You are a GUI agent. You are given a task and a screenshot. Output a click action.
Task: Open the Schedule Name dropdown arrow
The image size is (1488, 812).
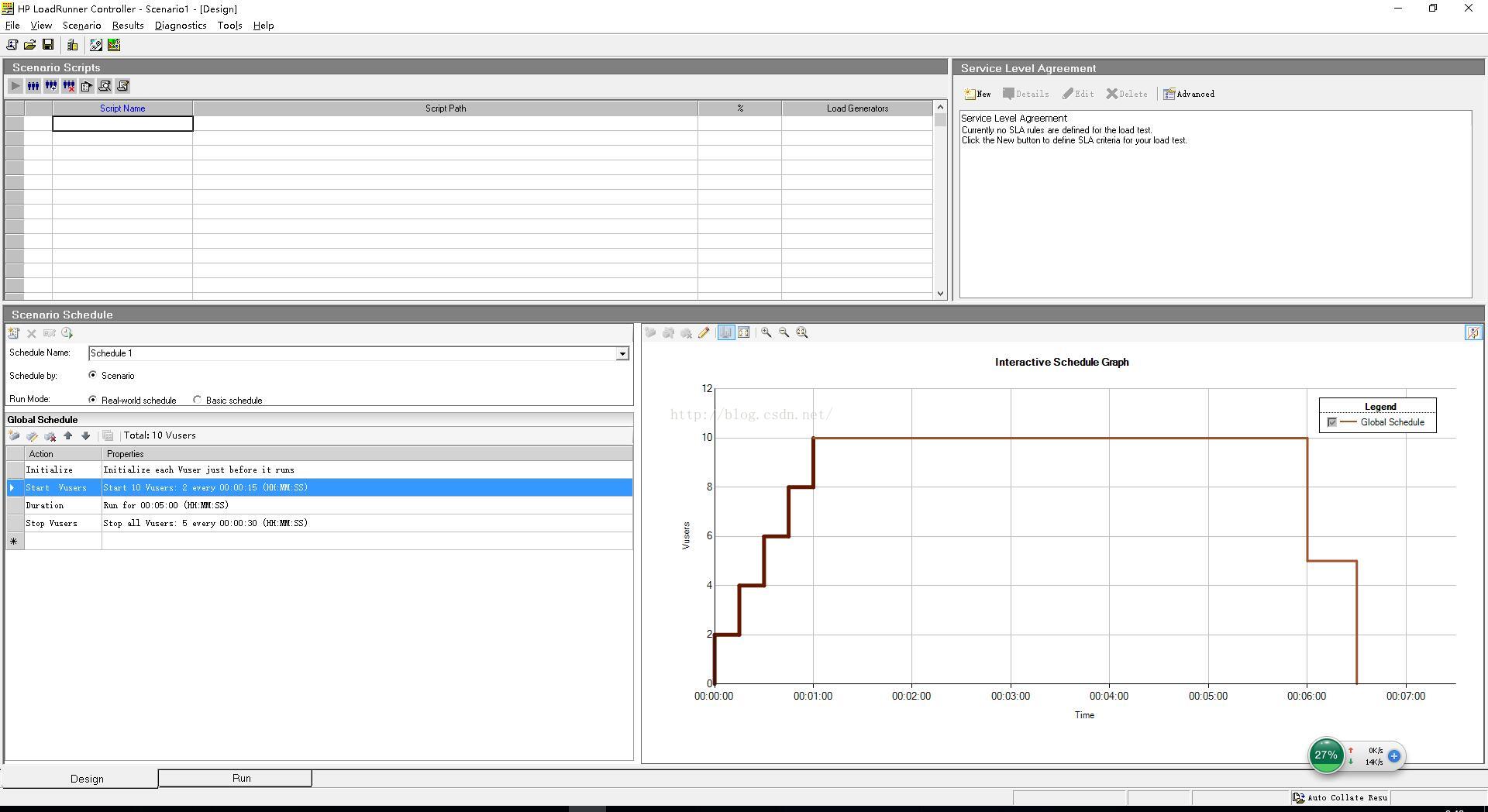coord(622,353)
